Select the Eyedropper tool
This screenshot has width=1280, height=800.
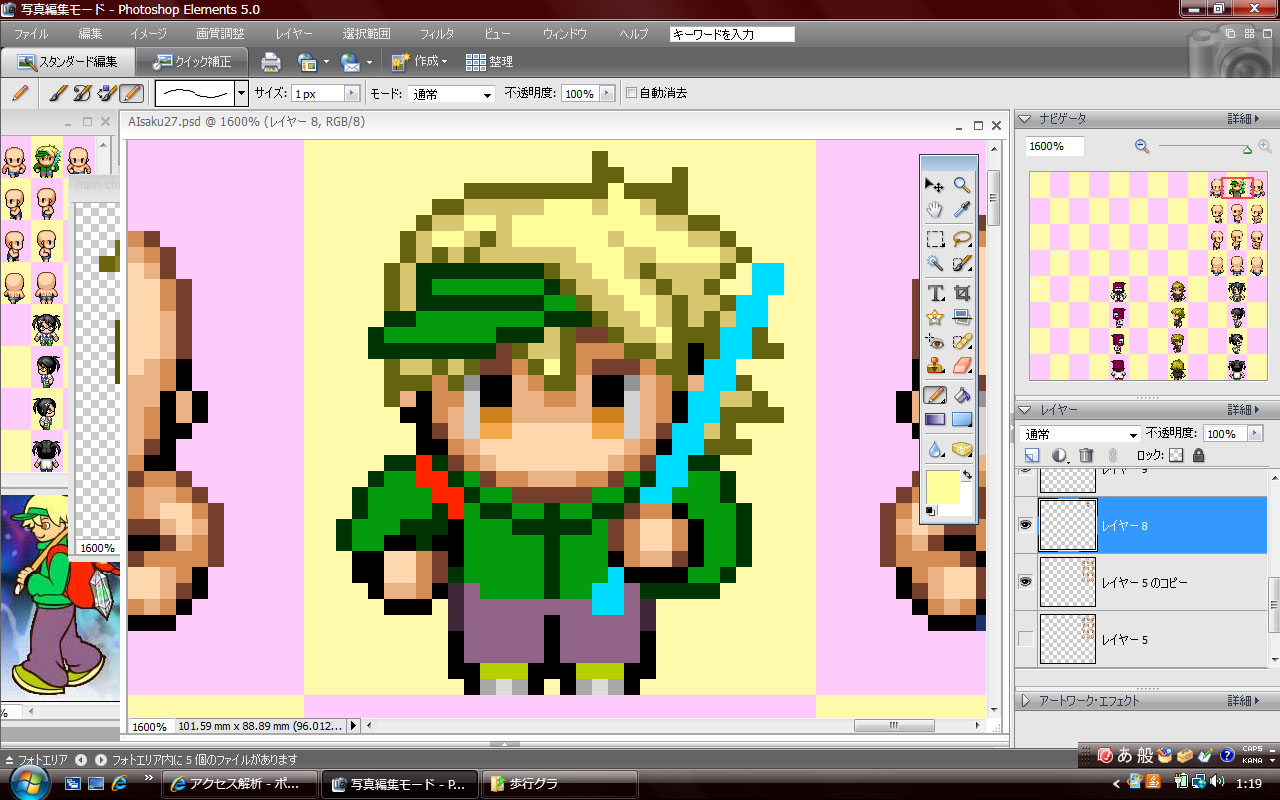coord(962,210)
